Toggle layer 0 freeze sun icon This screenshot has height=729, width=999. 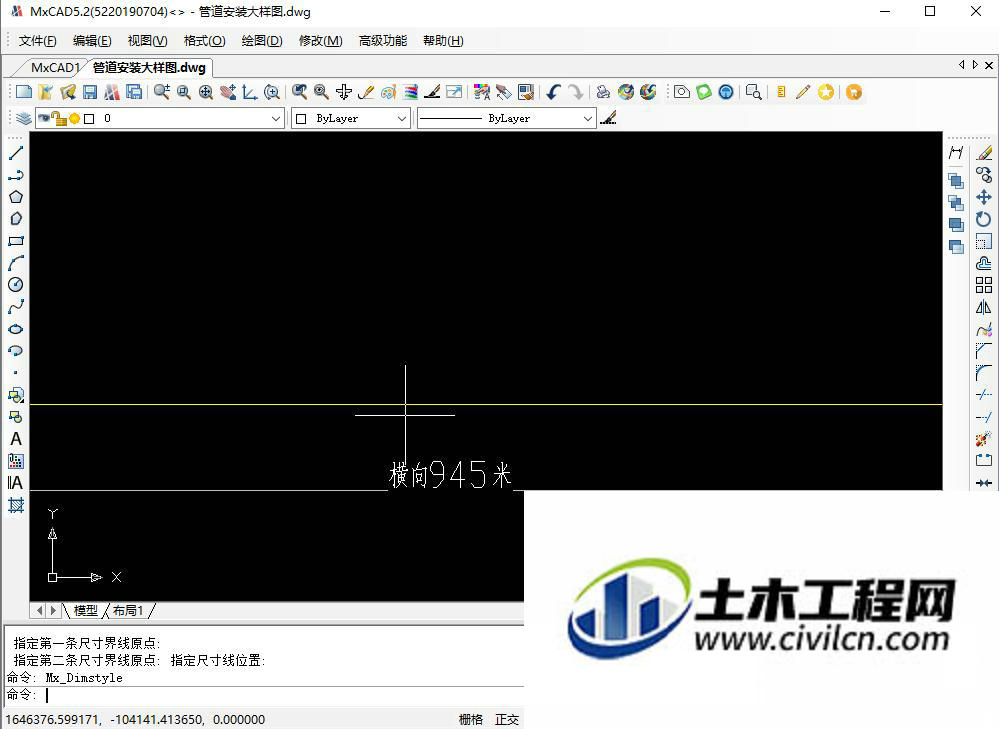pos(75,119)
